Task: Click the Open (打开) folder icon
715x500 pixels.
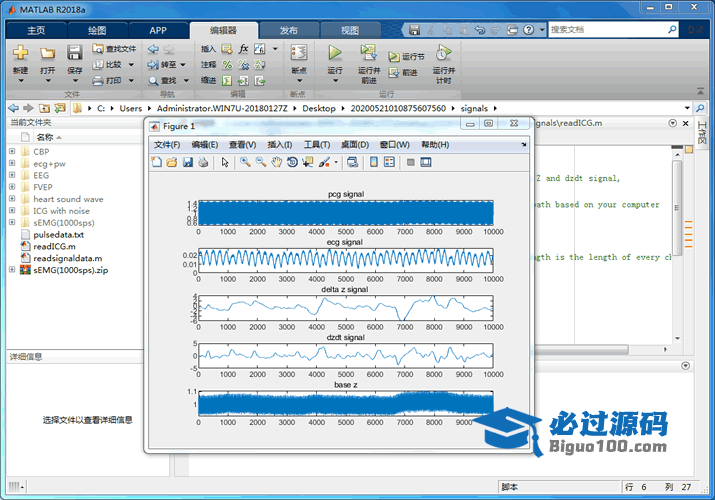Action: click(47, 53)
